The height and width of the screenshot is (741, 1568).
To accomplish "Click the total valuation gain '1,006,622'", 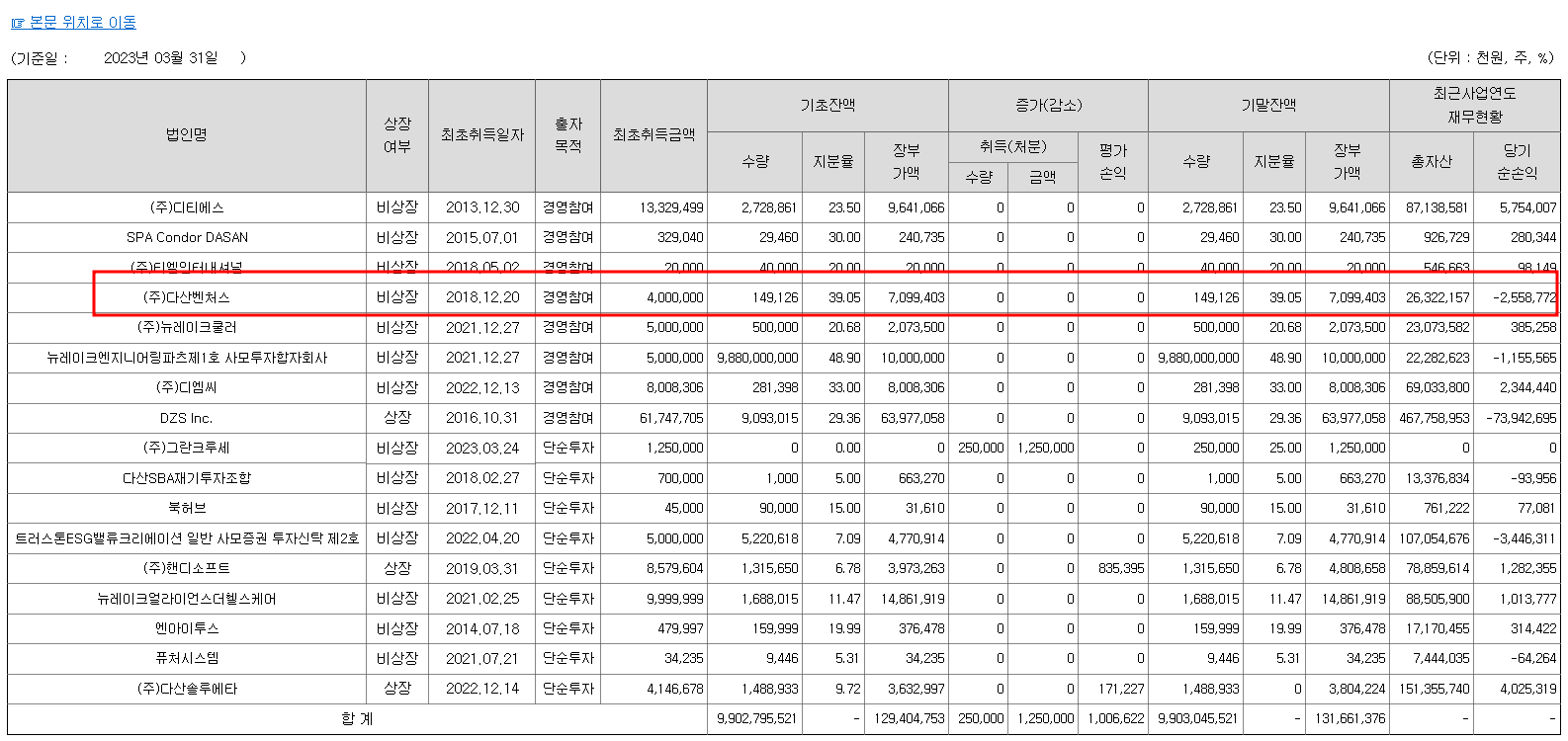I will point(1116,718).
